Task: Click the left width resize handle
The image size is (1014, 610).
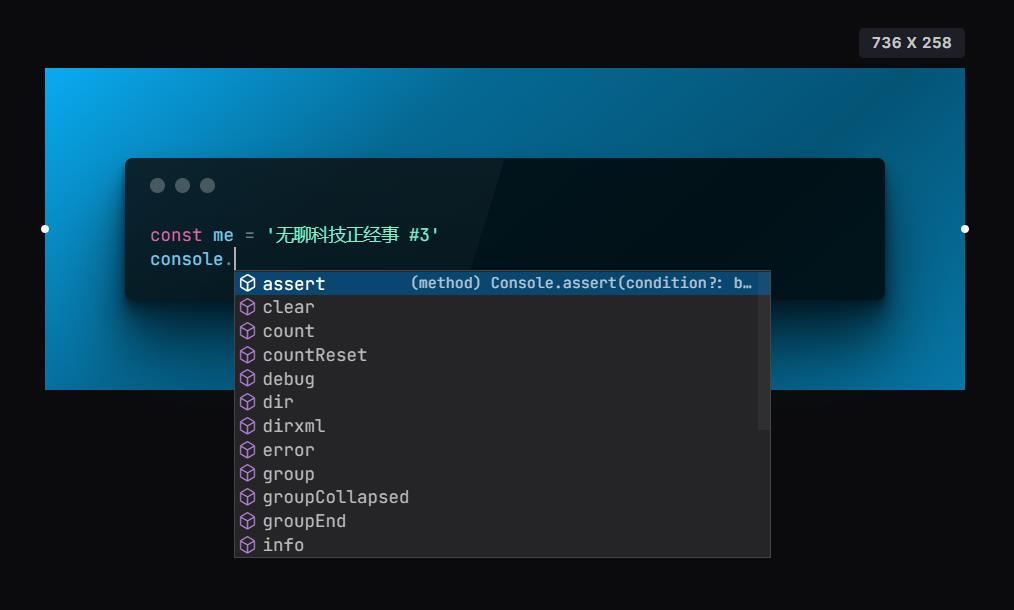Action: [x=45, y=229]
